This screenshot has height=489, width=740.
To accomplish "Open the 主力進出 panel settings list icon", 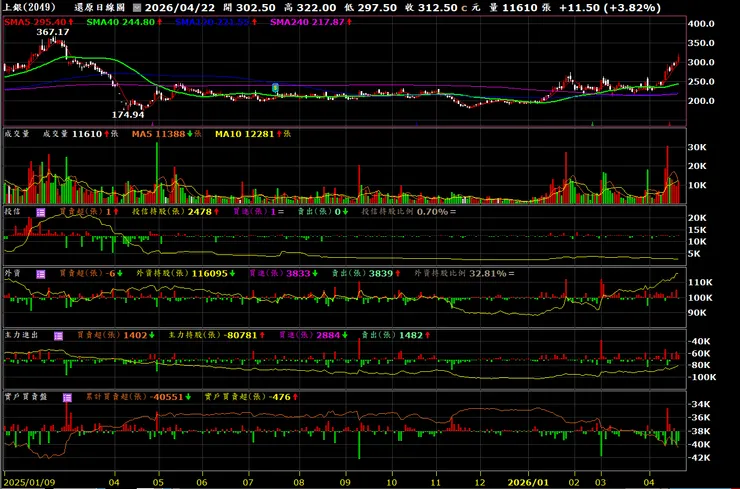I will pos(58,336).
